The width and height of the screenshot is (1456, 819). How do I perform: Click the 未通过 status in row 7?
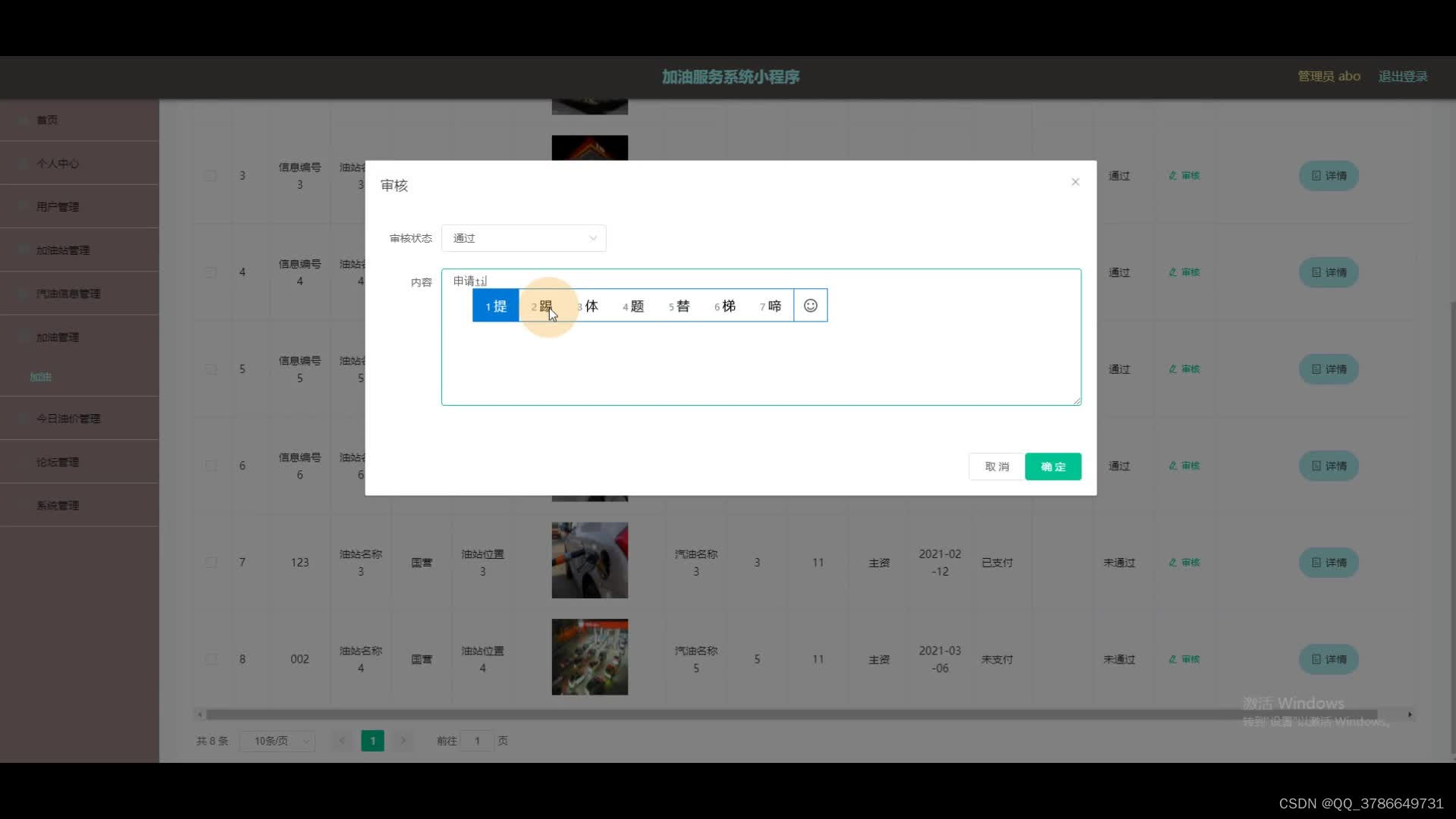[1119, 563]
